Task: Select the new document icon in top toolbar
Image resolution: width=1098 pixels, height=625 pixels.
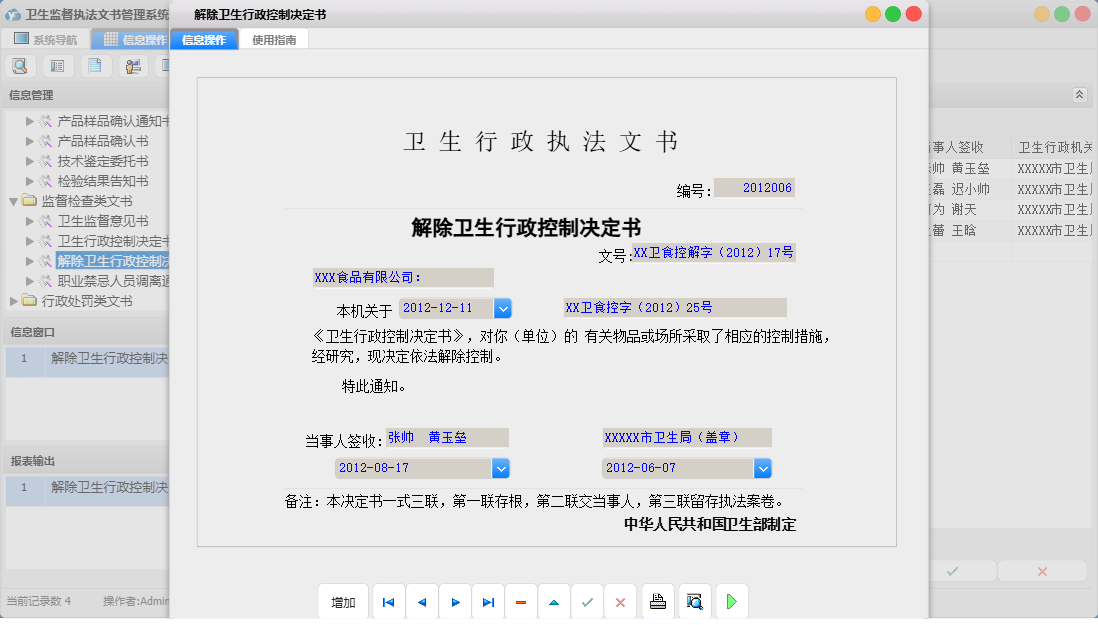Action: [94, 65]
